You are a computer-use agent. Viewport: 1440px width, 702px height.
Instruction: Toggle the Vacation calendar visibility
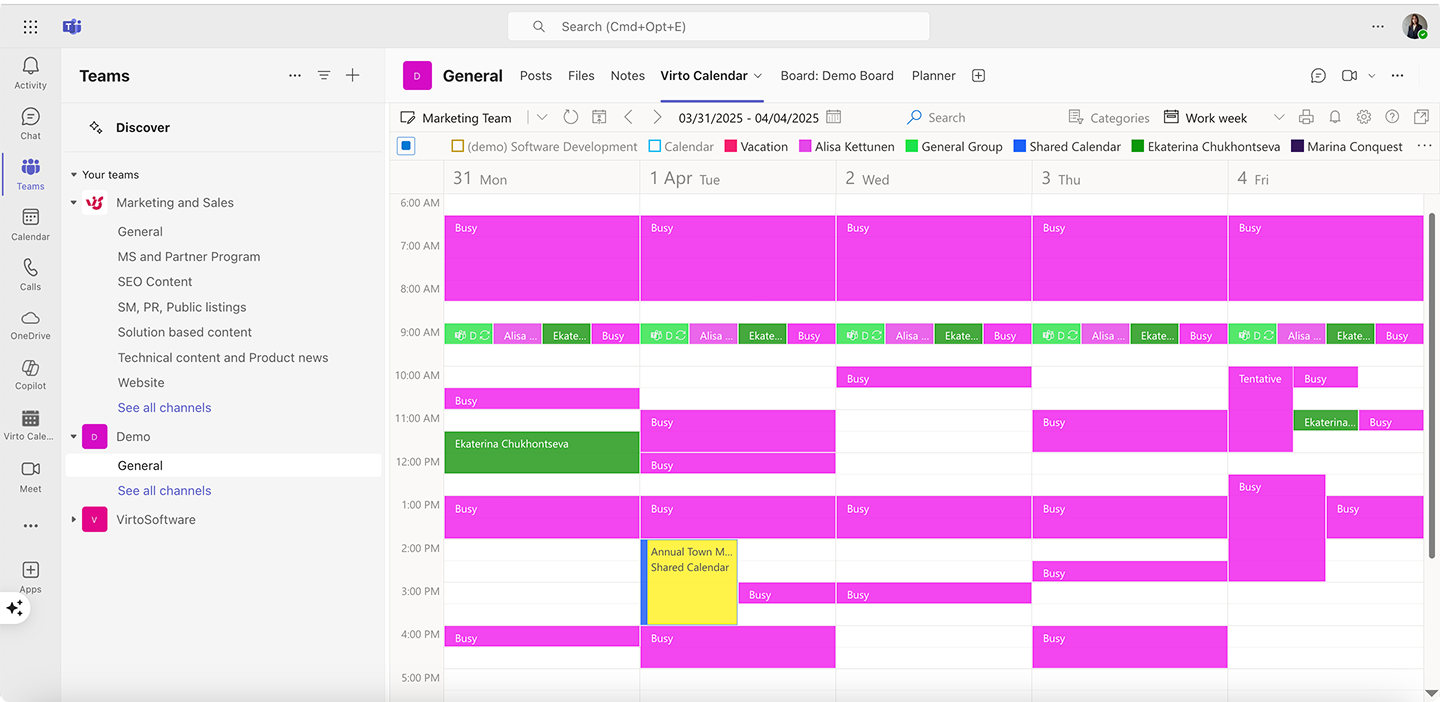(x=728, y=146)
